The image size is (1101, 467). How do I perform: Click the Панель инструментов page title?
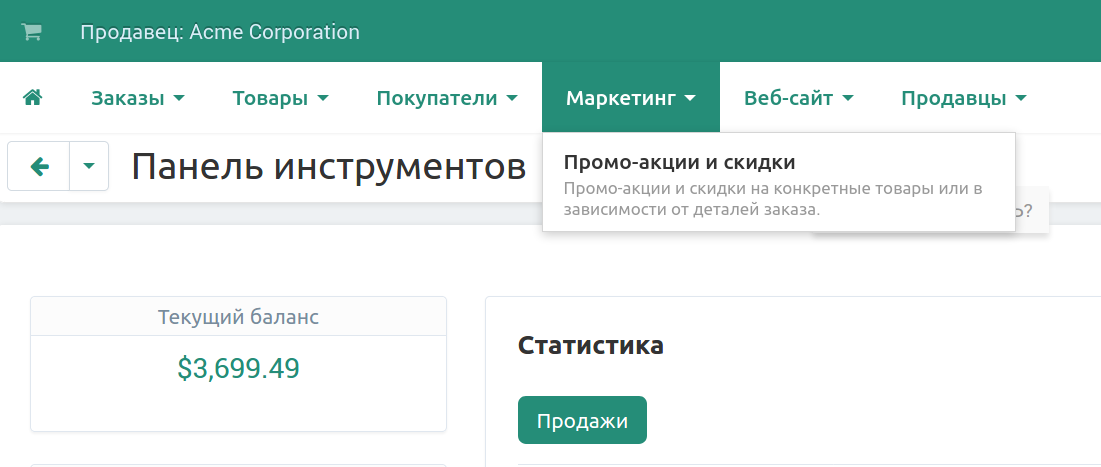(328, 167)
